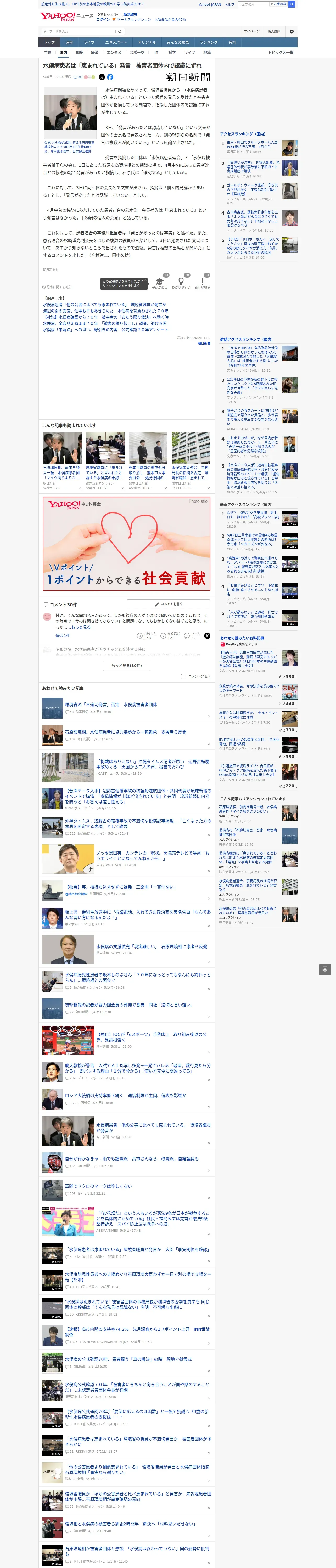Select the ランキング tab
336x1568 pixels.
(x=209, y=43)
